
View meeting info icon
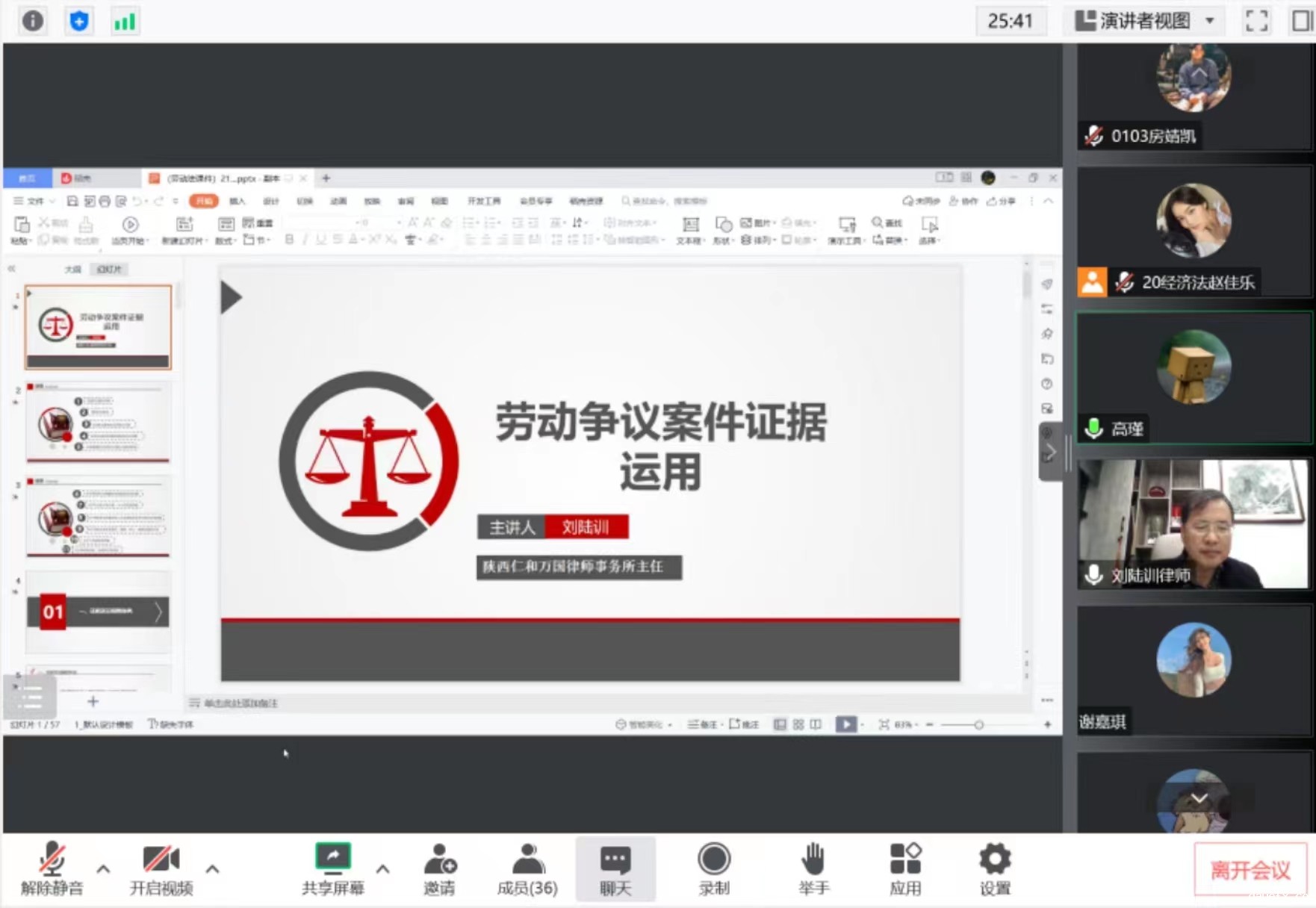pos(33,21)
